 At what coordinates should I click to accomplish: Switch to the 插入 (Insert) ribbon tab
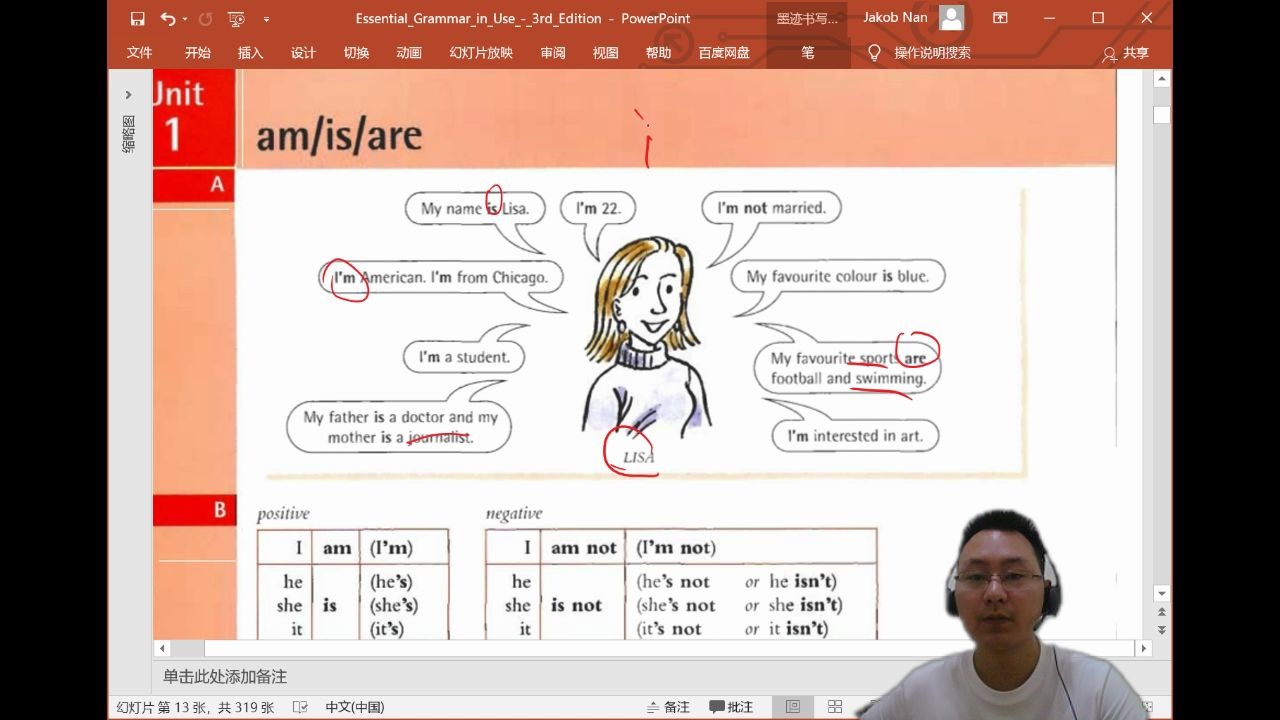[251, 53]
